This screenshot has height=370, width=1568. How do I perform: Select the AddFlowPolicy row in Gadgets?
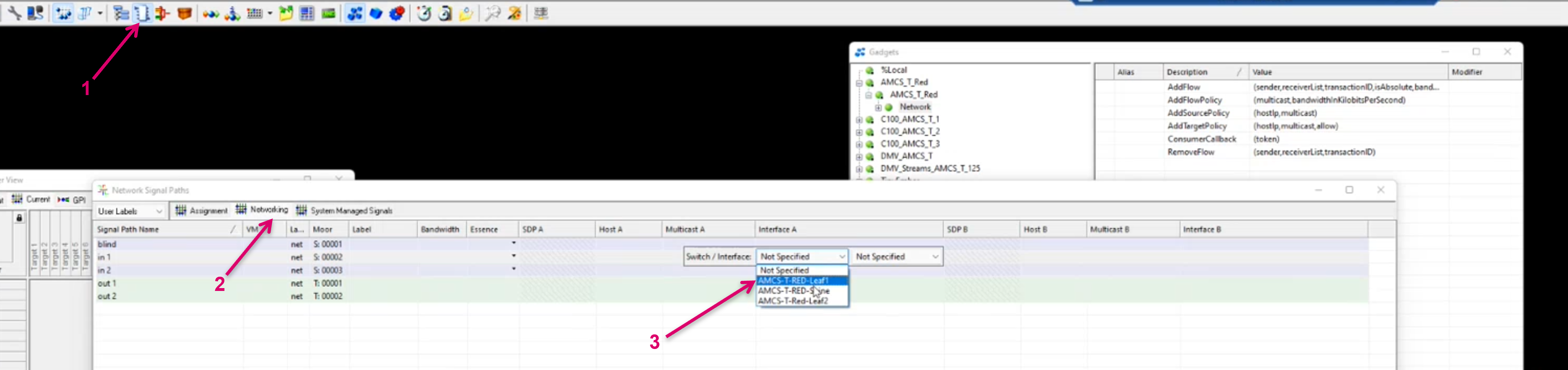pos(1194,100)
